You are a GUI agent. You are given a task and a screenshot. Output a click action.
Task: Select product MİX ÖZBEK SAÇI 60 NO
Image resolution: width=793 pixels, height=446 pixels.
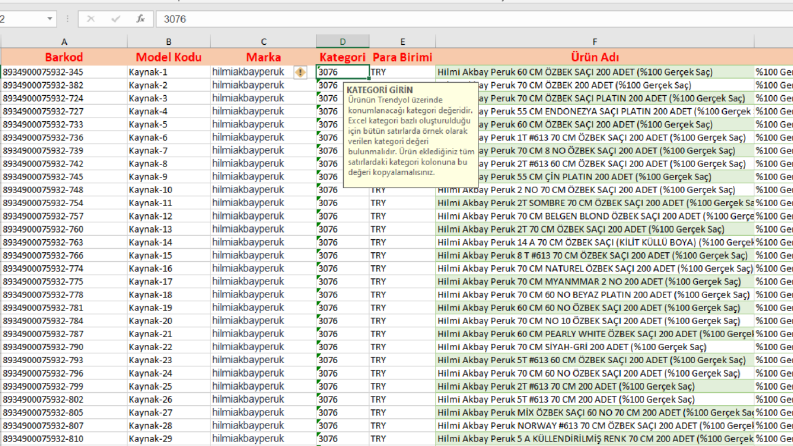[x=594, y=412]
